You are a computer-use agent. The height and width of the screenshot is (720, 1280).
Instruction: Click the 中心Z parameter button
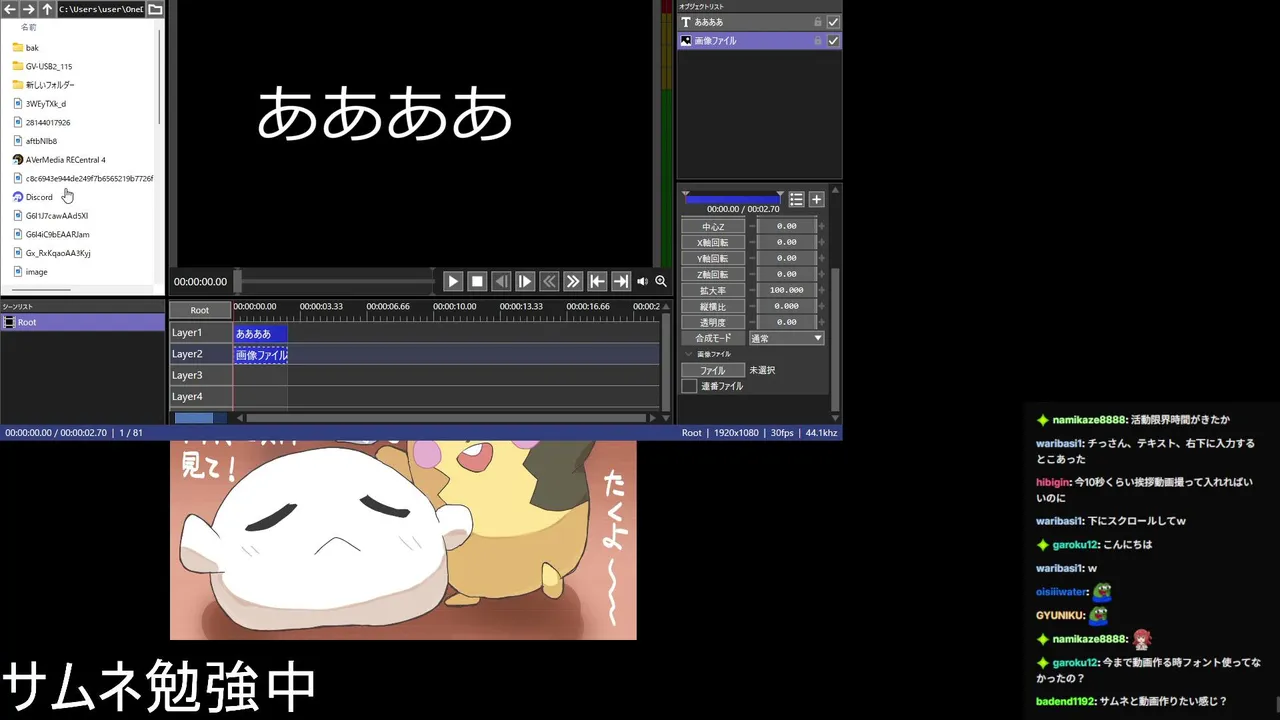[x=713, y=226]
